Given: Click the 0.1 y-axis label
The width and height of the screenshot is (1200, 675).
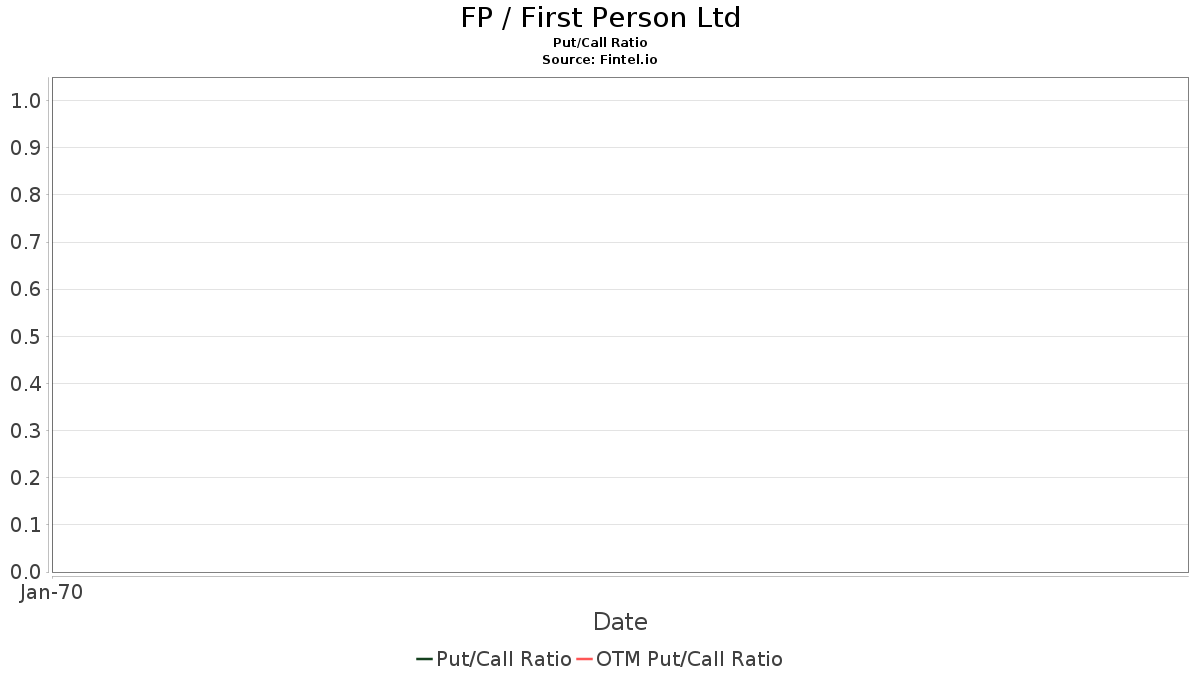Looking at the screenshot, I should (25, 525).
